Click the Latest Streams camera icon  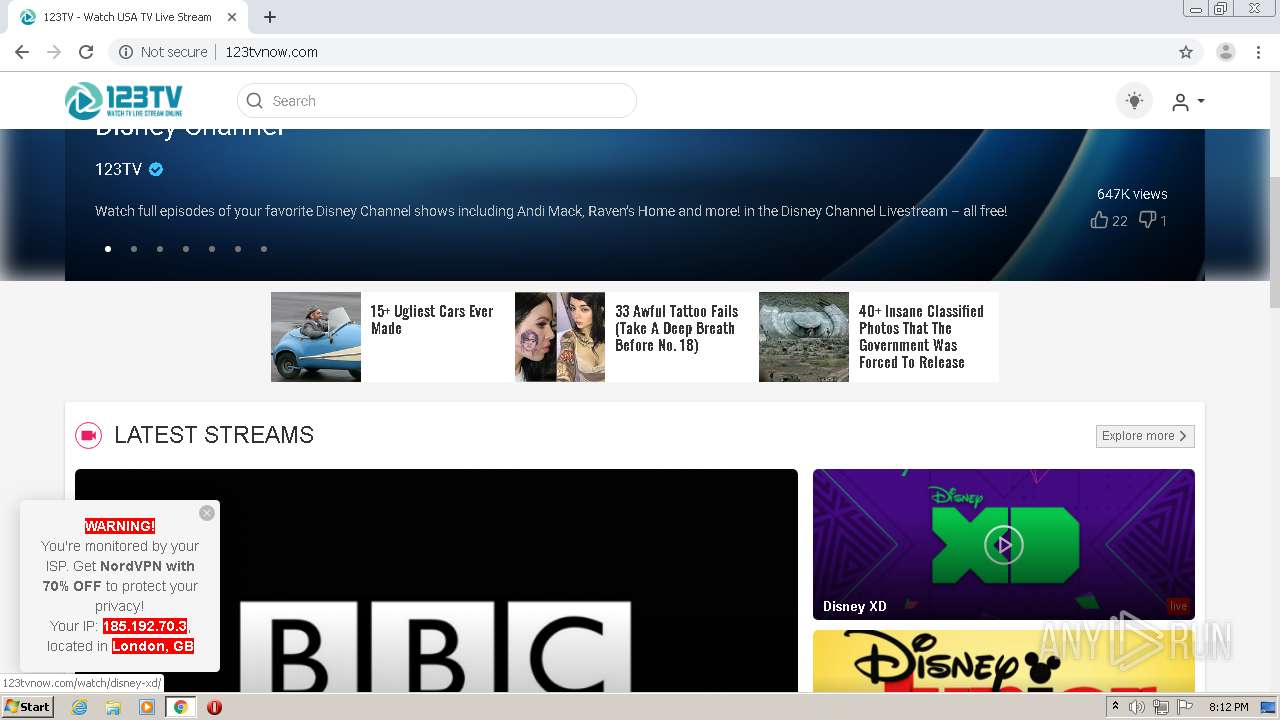(89, 435)
